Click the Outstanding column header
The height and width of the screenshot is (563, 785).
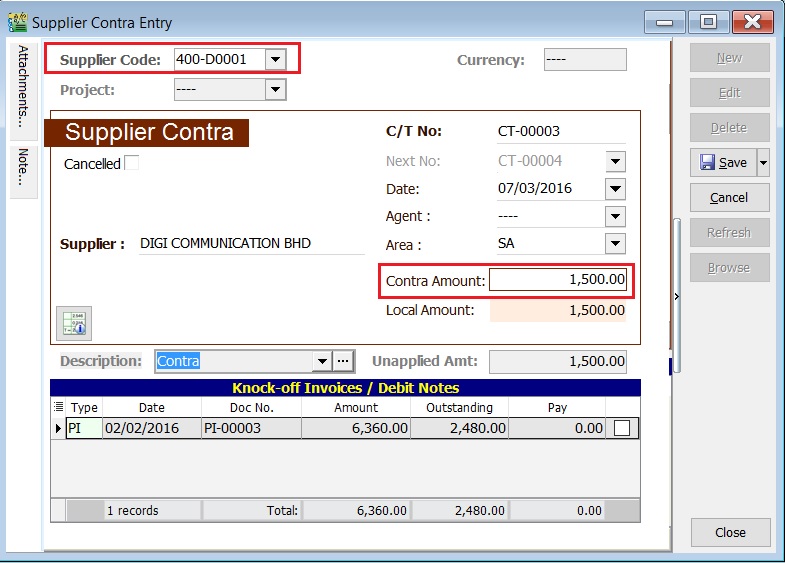point(459,407)
